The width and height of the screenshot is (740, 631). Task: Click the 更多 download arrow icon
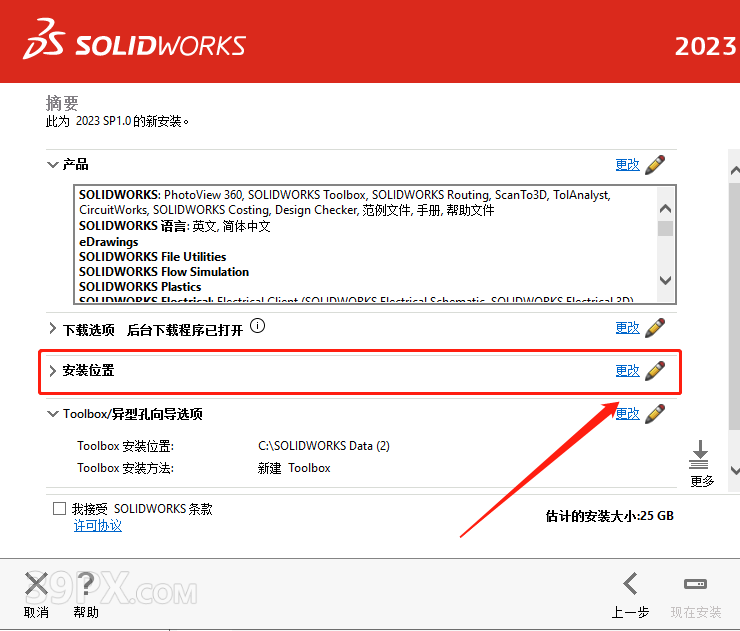pyautogui.click(x=700, y=456)
